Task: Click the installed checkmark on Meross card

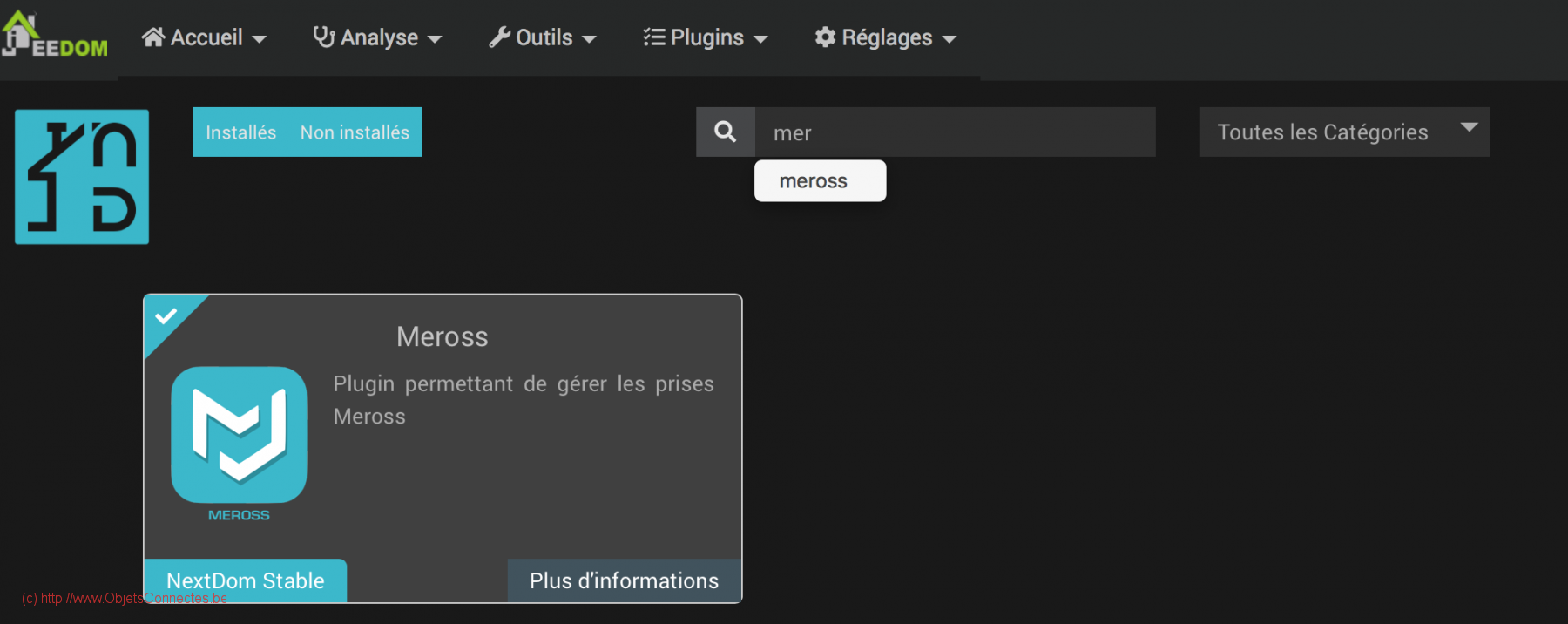Action: point(166,316)
